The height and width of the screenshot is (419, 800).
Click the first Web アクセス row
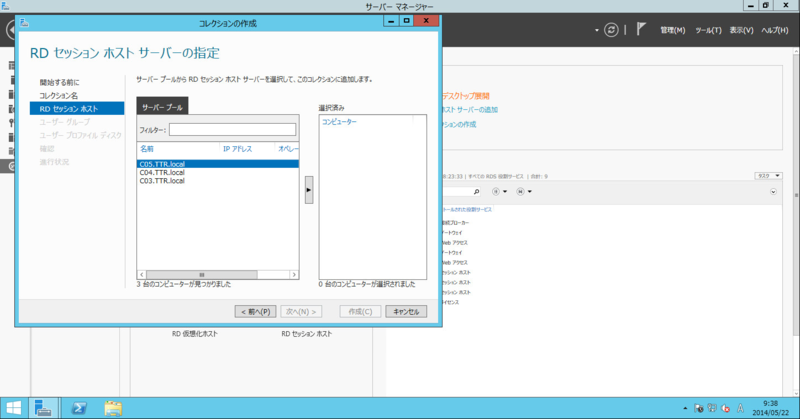pos(455,243)
